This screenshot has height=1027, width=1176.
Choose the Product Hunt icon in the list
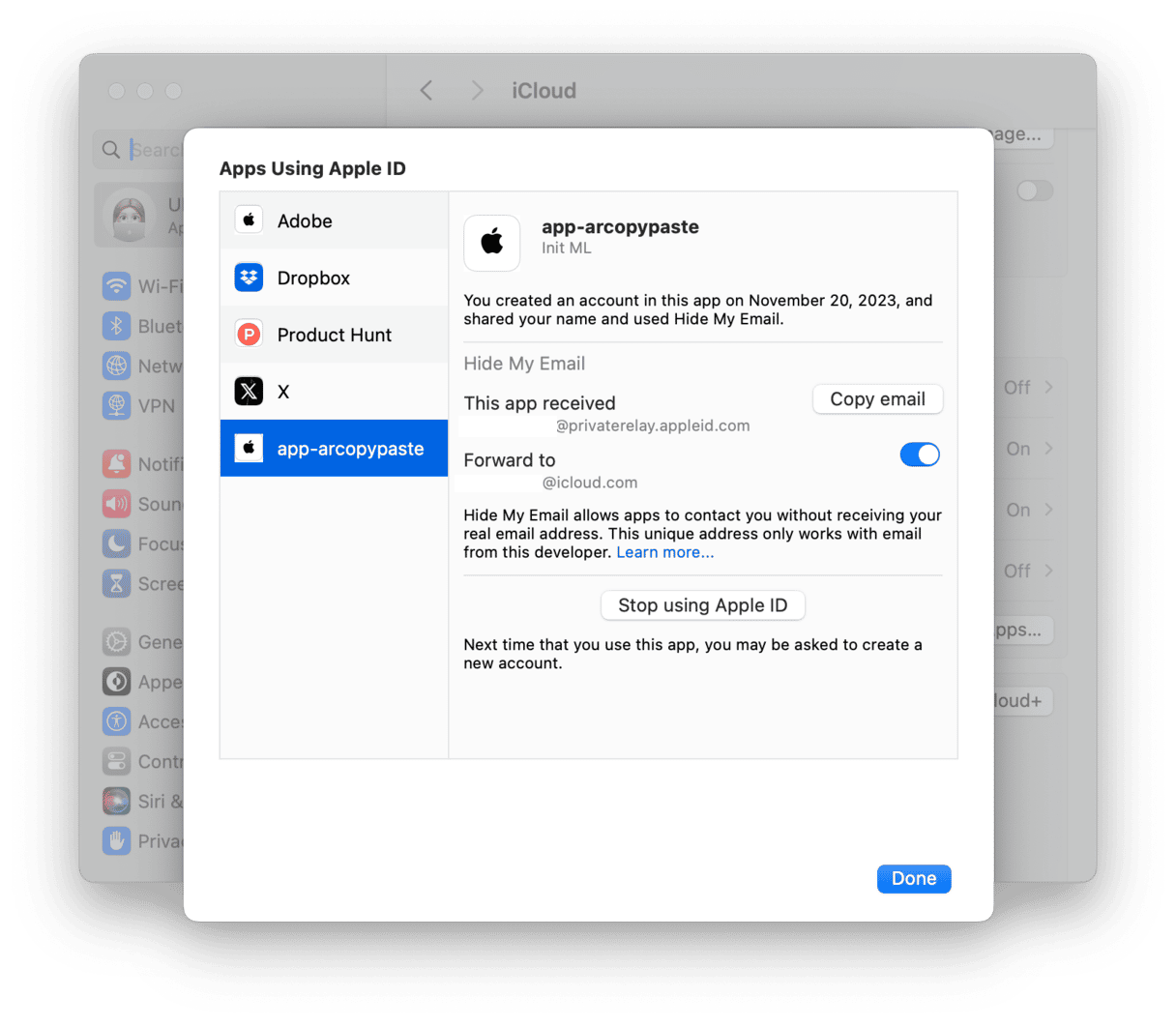[x=249, y=335]
